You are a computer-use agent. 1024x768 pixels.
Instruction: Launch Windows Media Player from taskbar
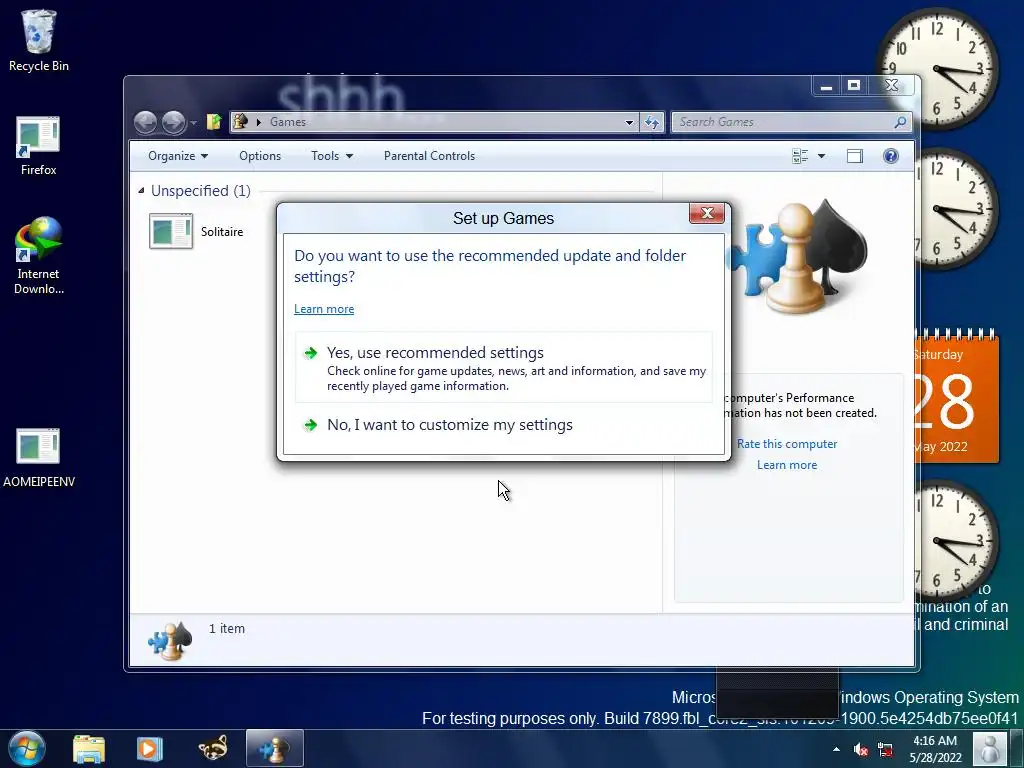click(x=149, y=749)
